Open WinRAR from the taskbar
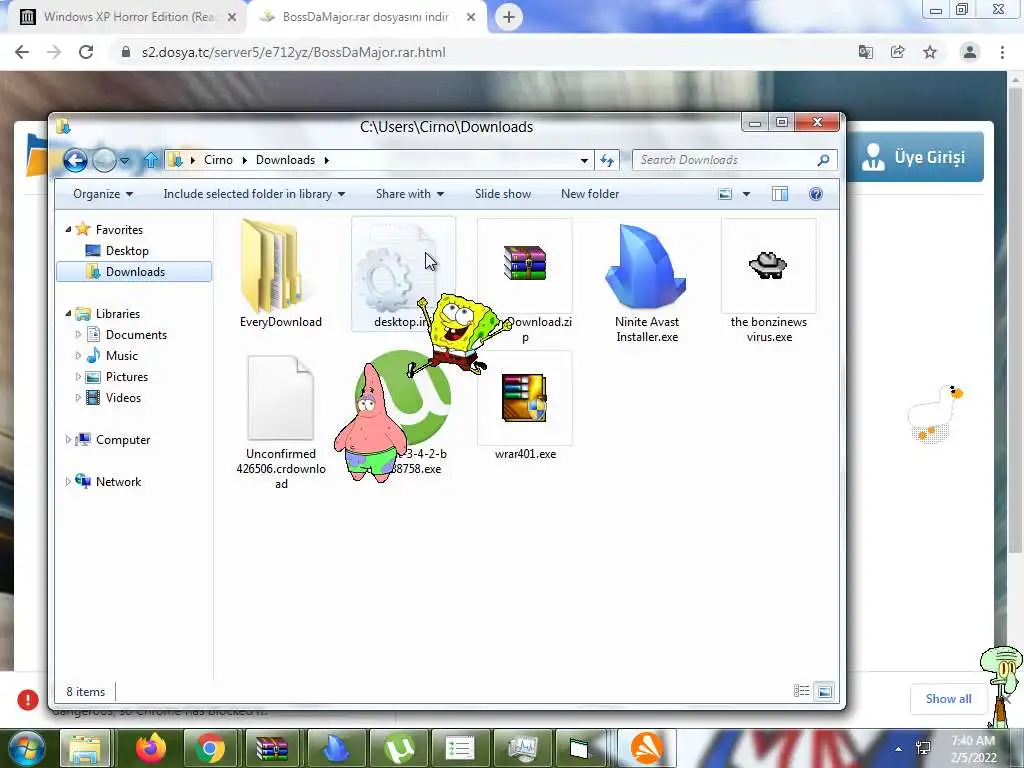The height and width of the screenshot is (768, 1024). coord(272,748)
